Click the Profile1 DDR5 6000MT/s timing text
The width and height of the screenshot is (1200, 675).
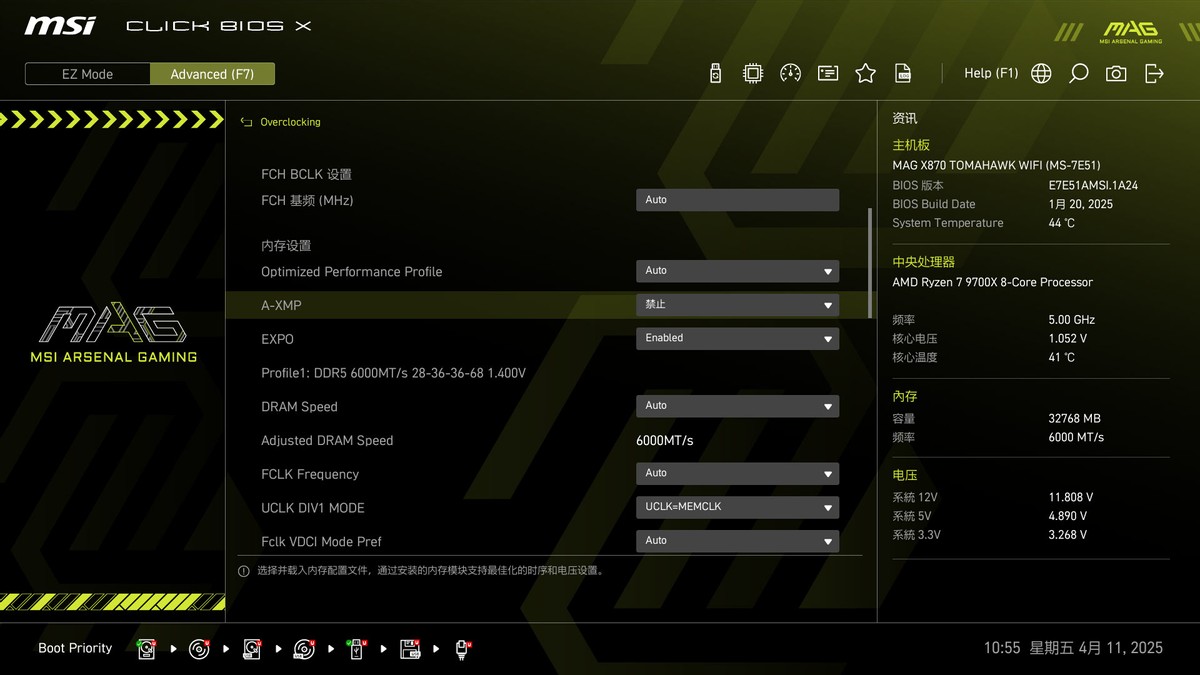pos(393,373)
